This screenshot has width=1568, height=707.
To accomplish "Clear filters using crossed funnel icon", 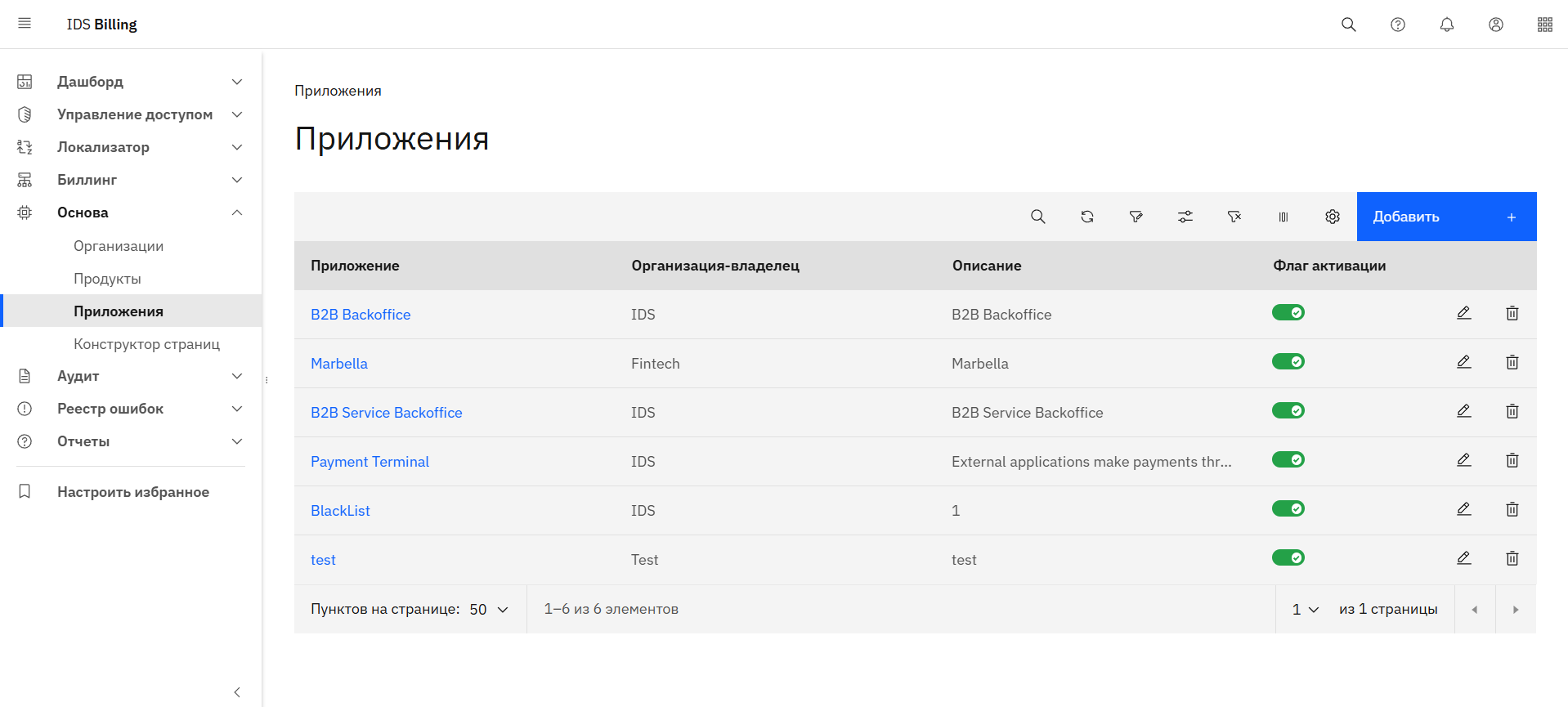I will point(1234,217).
